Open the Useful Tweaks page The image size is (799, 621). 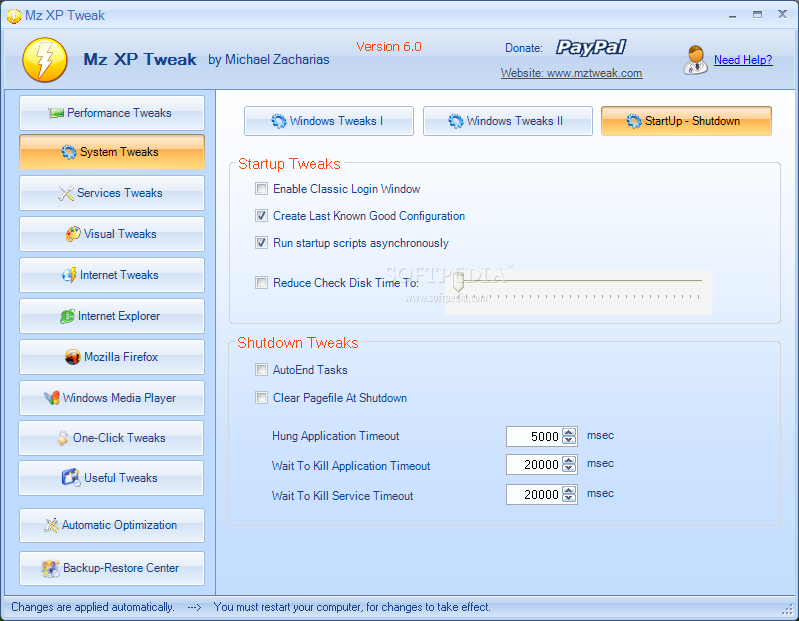pos(111,478)
